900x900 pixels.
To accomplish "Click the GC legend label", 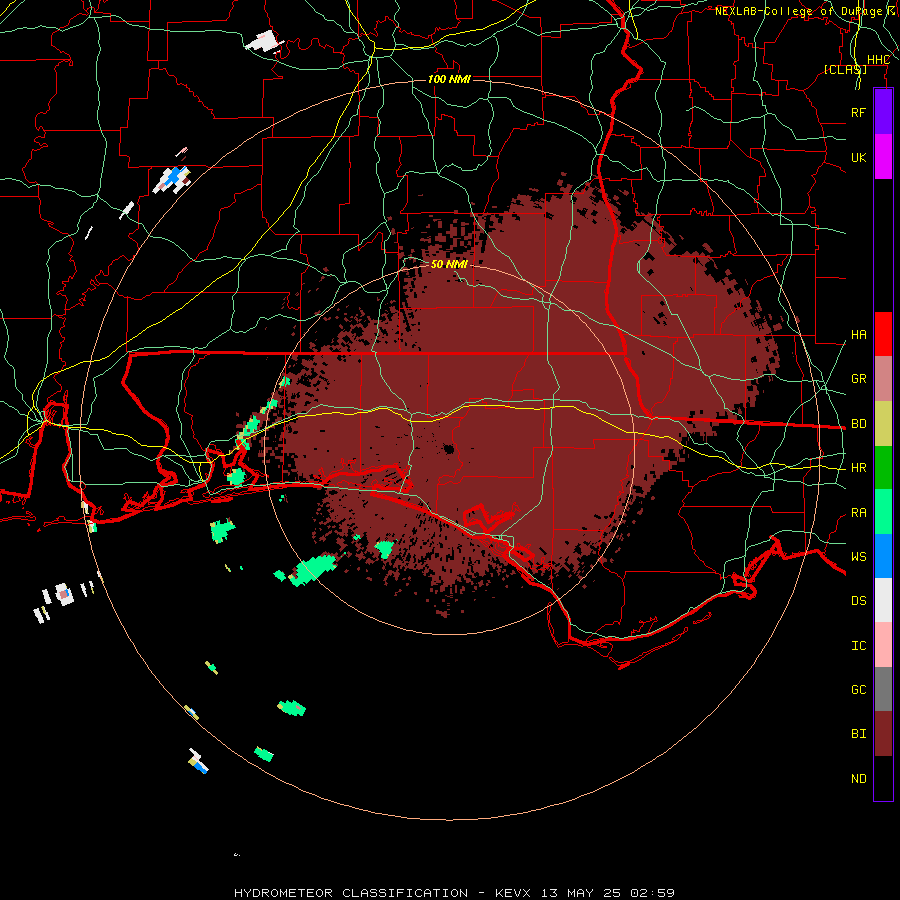I will click(x=858, y=690).
